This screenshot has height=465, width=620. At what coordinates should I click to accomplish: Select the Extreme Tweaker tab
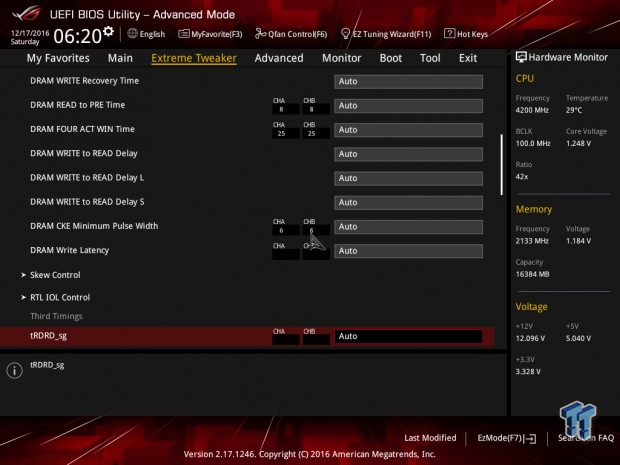pos(194,58)
